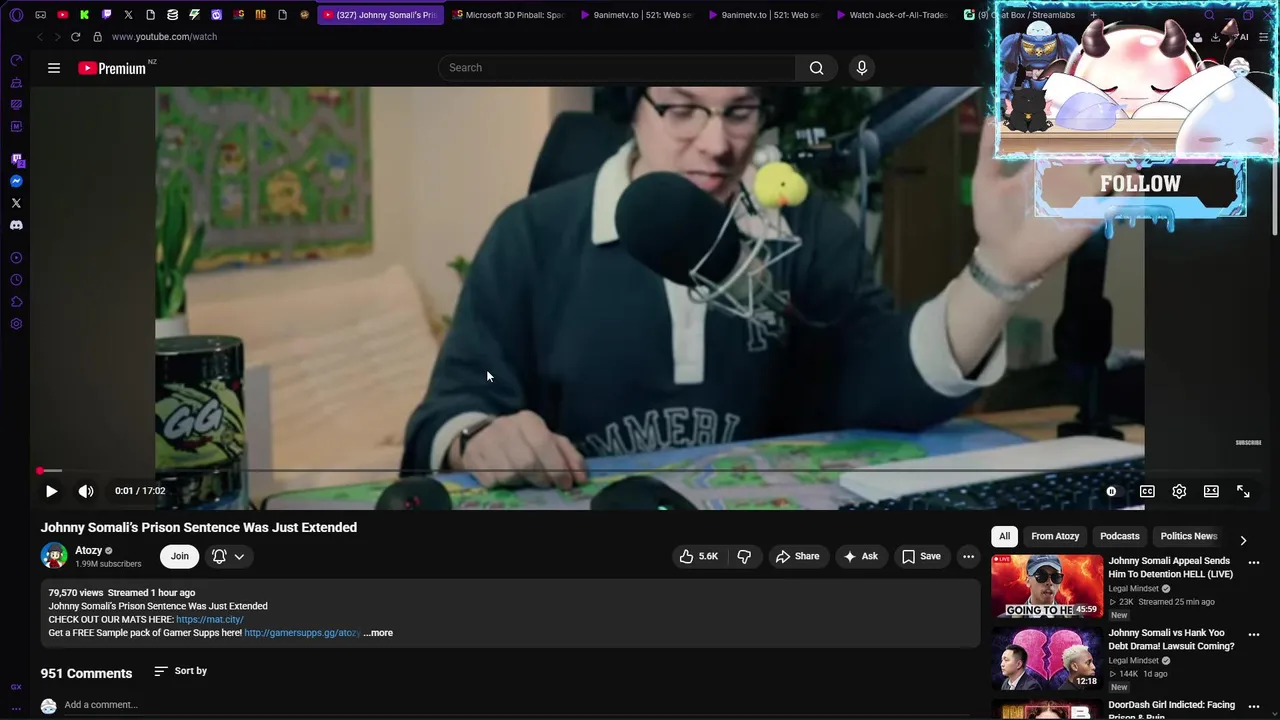Viewport: 1280px width, 720px height.
Task: Open browser settings gear in the sidebar
Action: [x=16, y=324]
